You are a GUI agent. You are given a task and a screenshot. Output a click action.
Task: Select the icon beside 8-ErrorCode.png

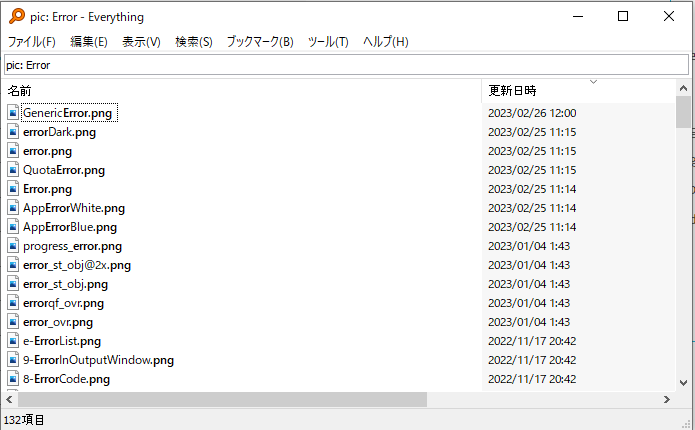point(13,379)
